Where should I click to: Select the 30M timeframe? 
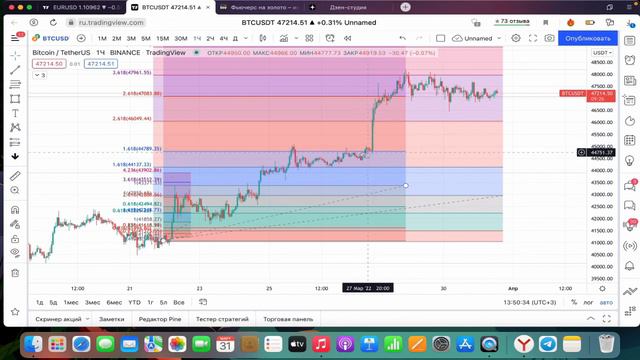tap(181, 38)
